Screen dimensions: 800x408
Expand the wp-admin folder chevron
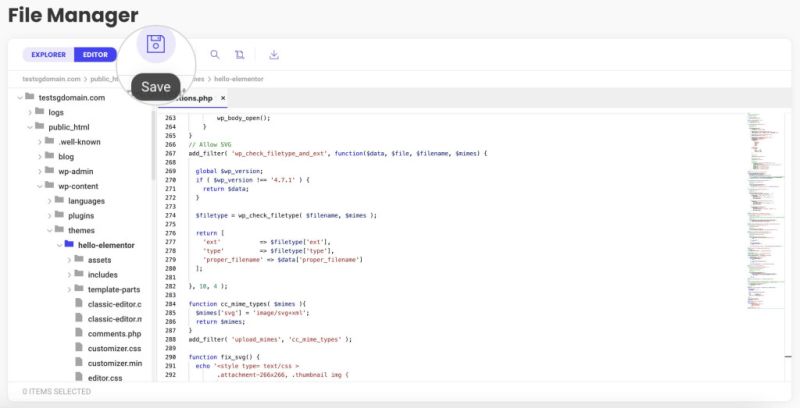[x=40, y=171]
